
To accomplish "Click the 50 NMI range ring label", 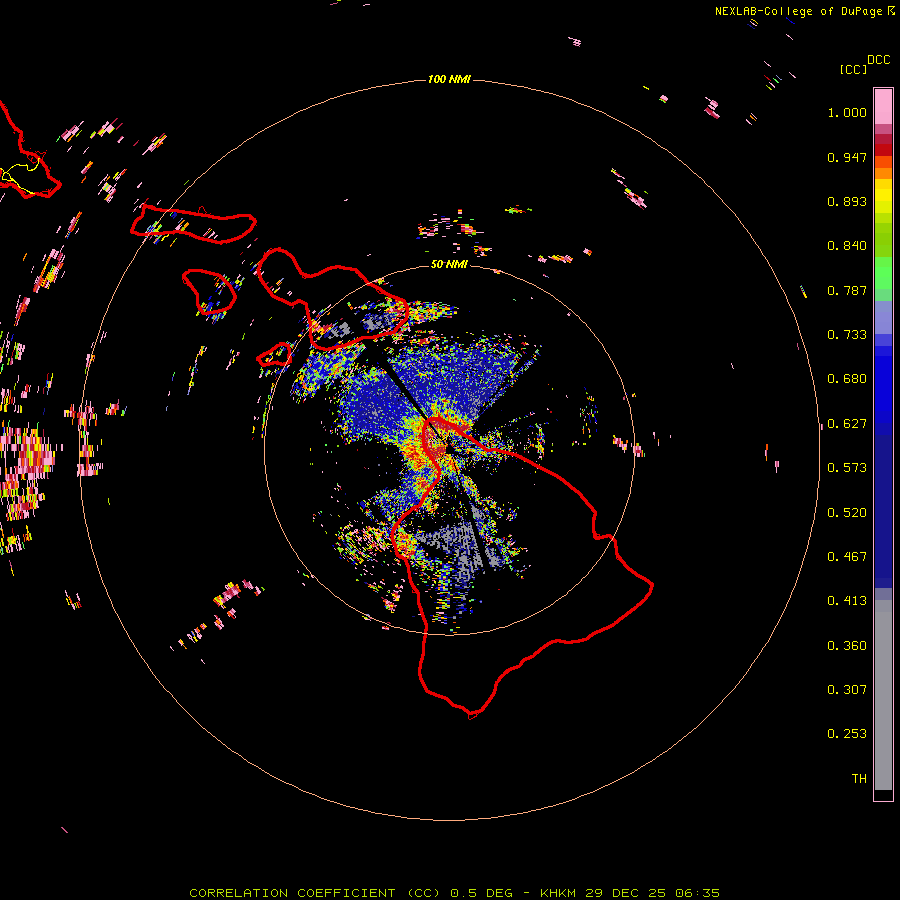I will click(x=449, y=264).
